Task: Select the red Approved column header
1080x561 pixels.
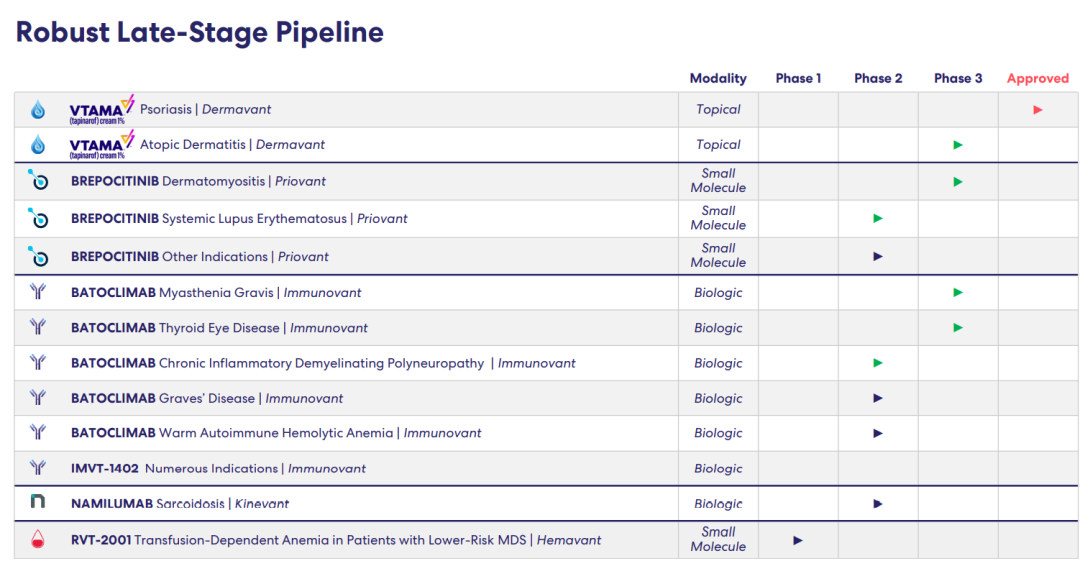Action: tap(1038, 78)
